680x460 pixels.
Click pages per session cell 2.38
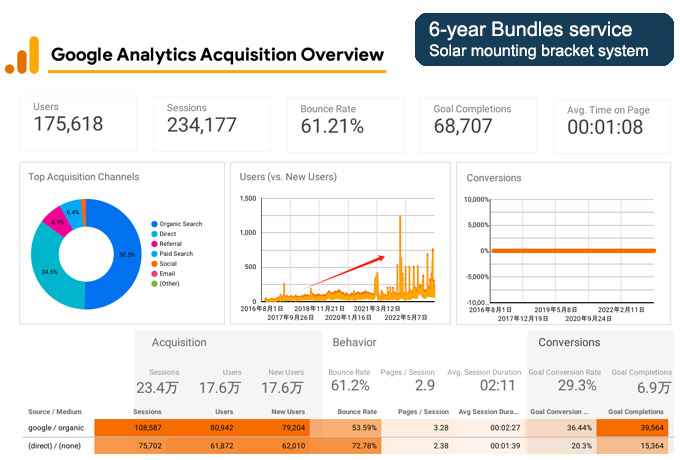[441, 446]
